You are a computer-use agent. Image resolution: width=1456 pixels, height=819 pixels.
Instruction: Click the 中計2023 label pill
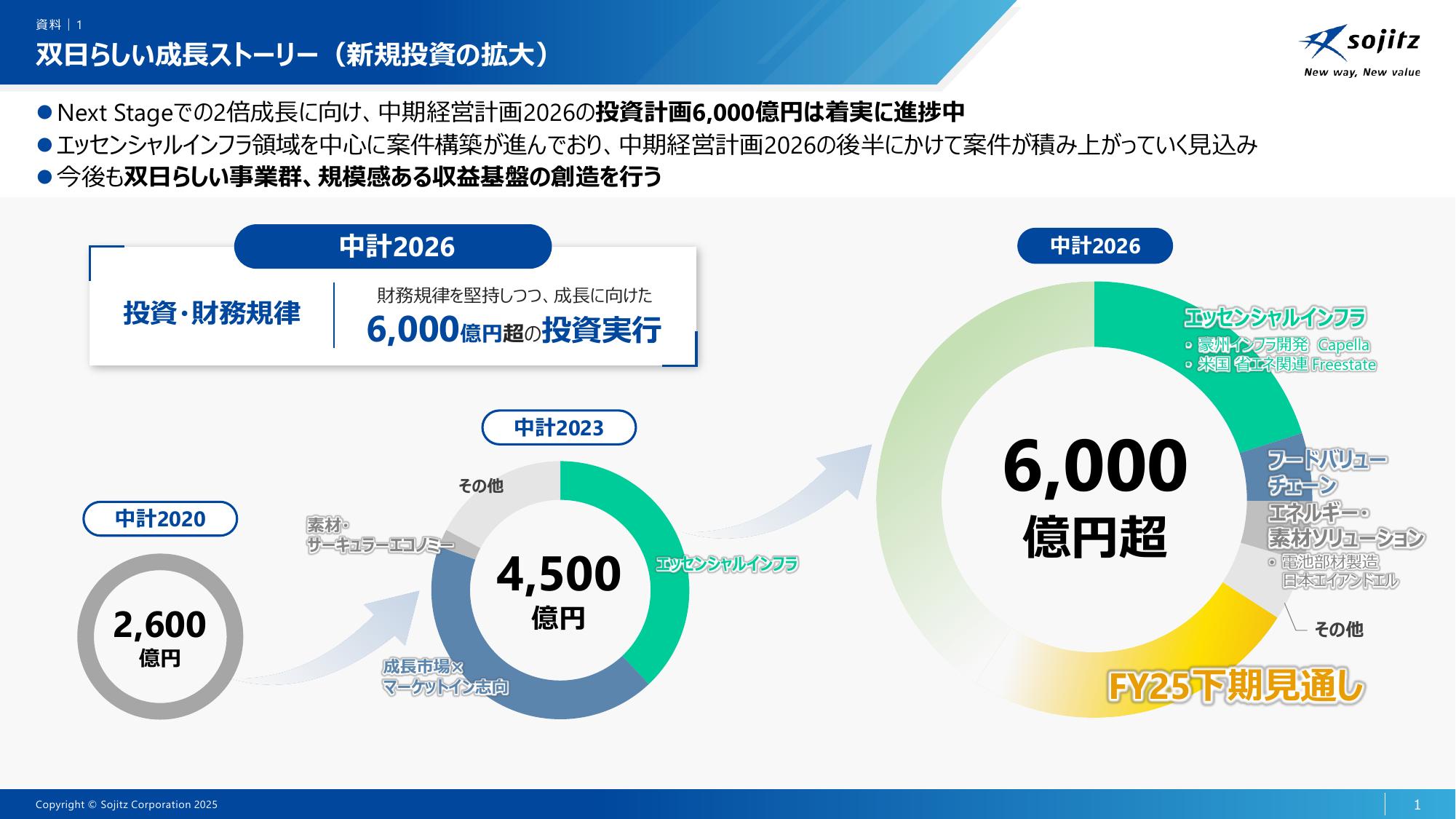click(x=559, y=428)
